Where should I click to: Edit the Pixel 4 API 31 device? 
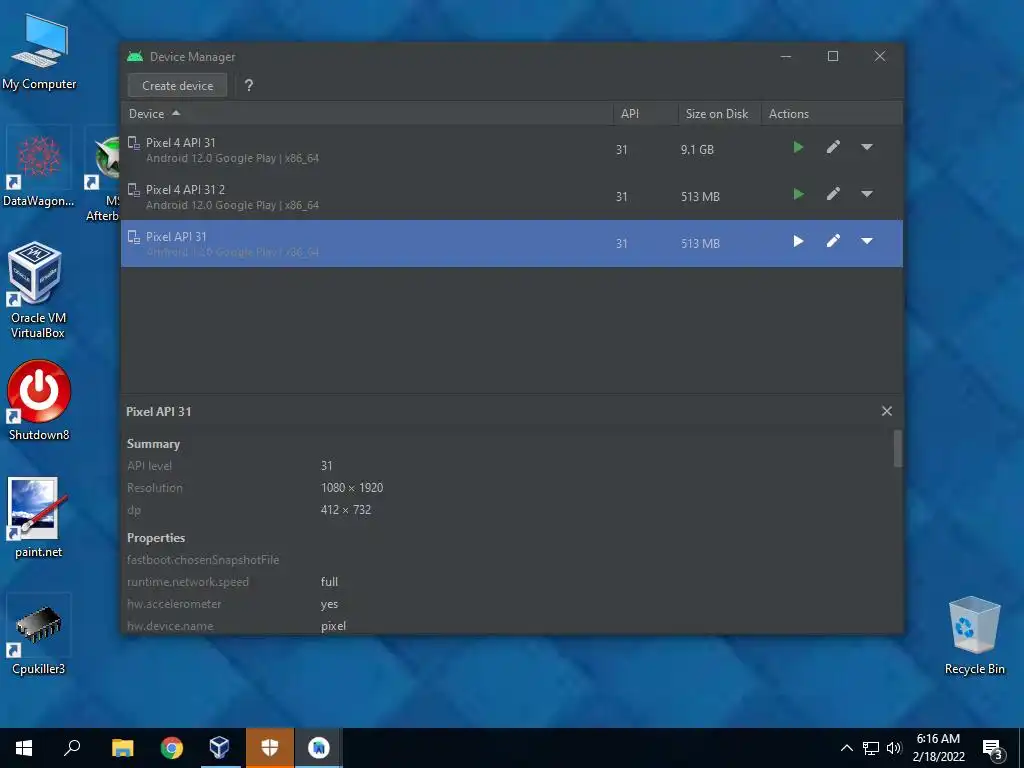(x=833, y=148)
